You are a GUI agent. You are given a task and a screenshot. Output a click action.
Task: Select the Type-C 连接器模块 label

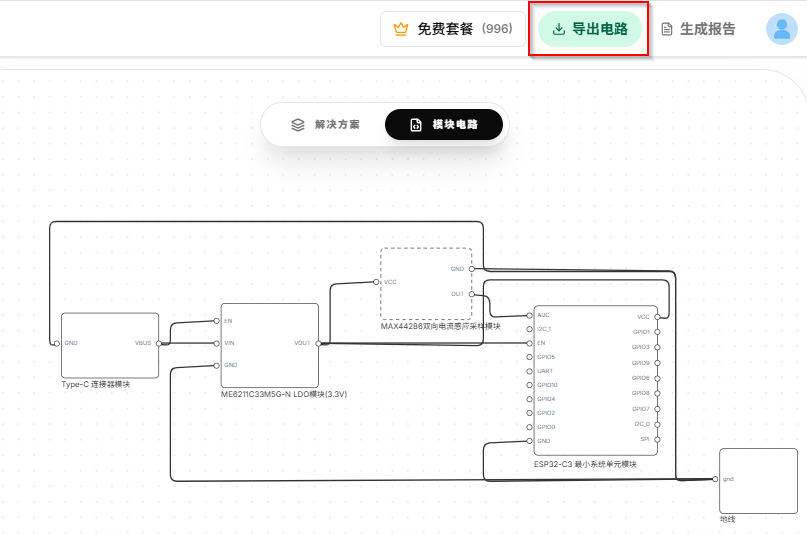96,384
